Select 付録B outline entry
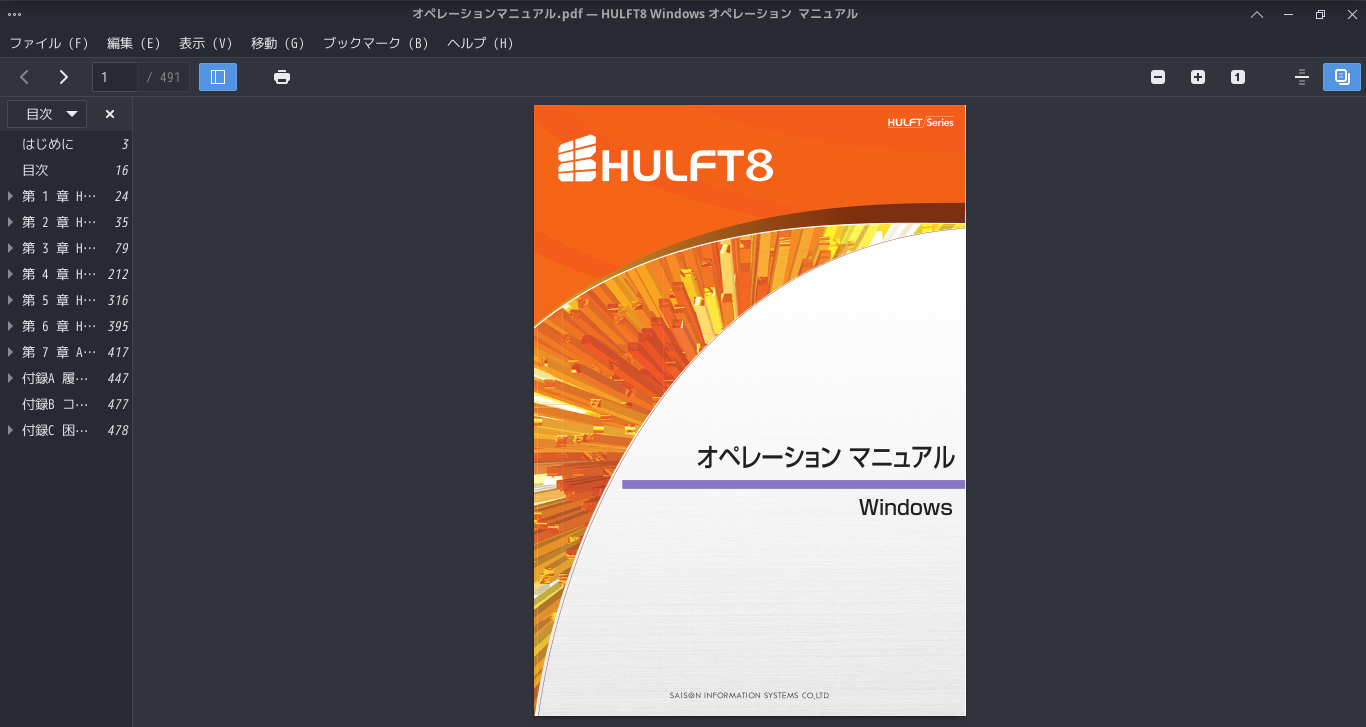 pos(66,404)
